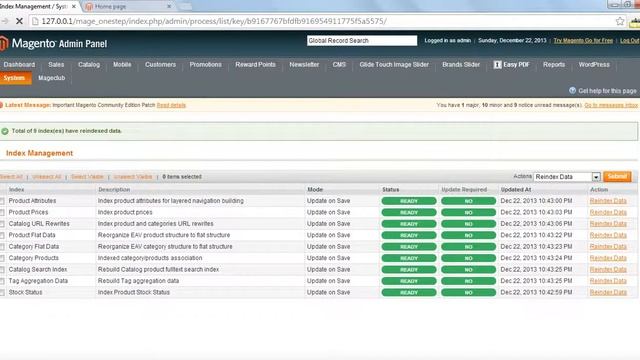
Task: Click the Description column header
Action: [114, 190]
